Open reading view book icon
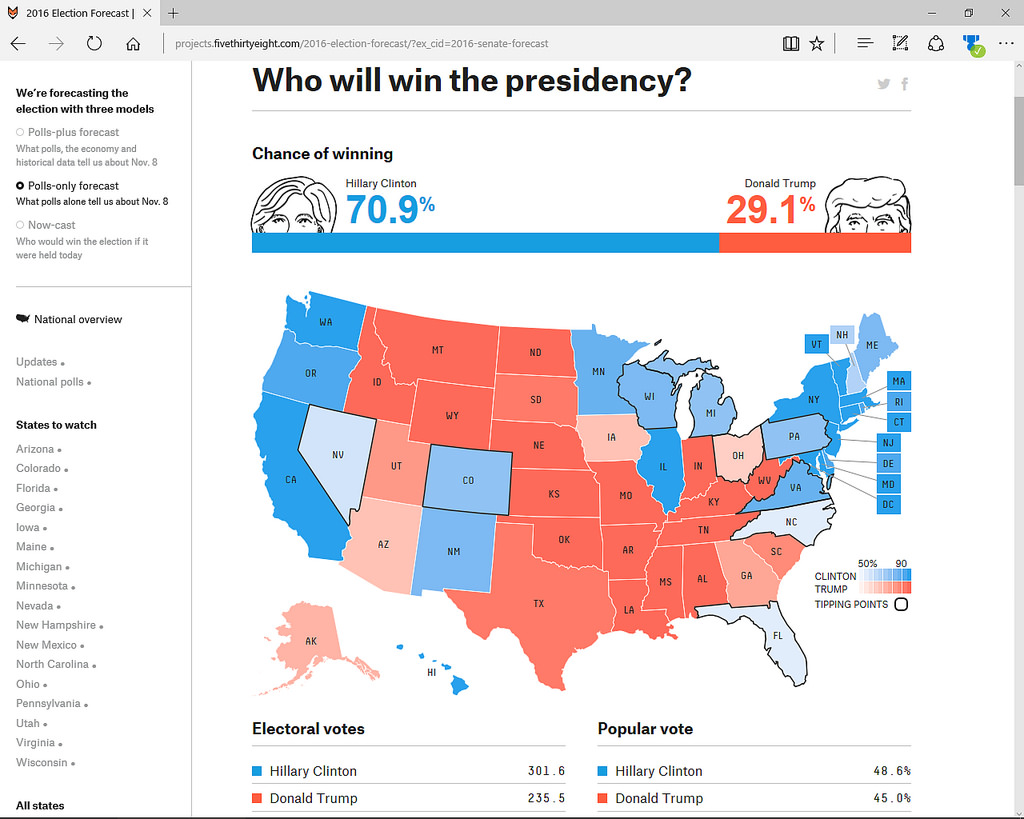This screenshot has width=1024, height=819. (791, 44)
